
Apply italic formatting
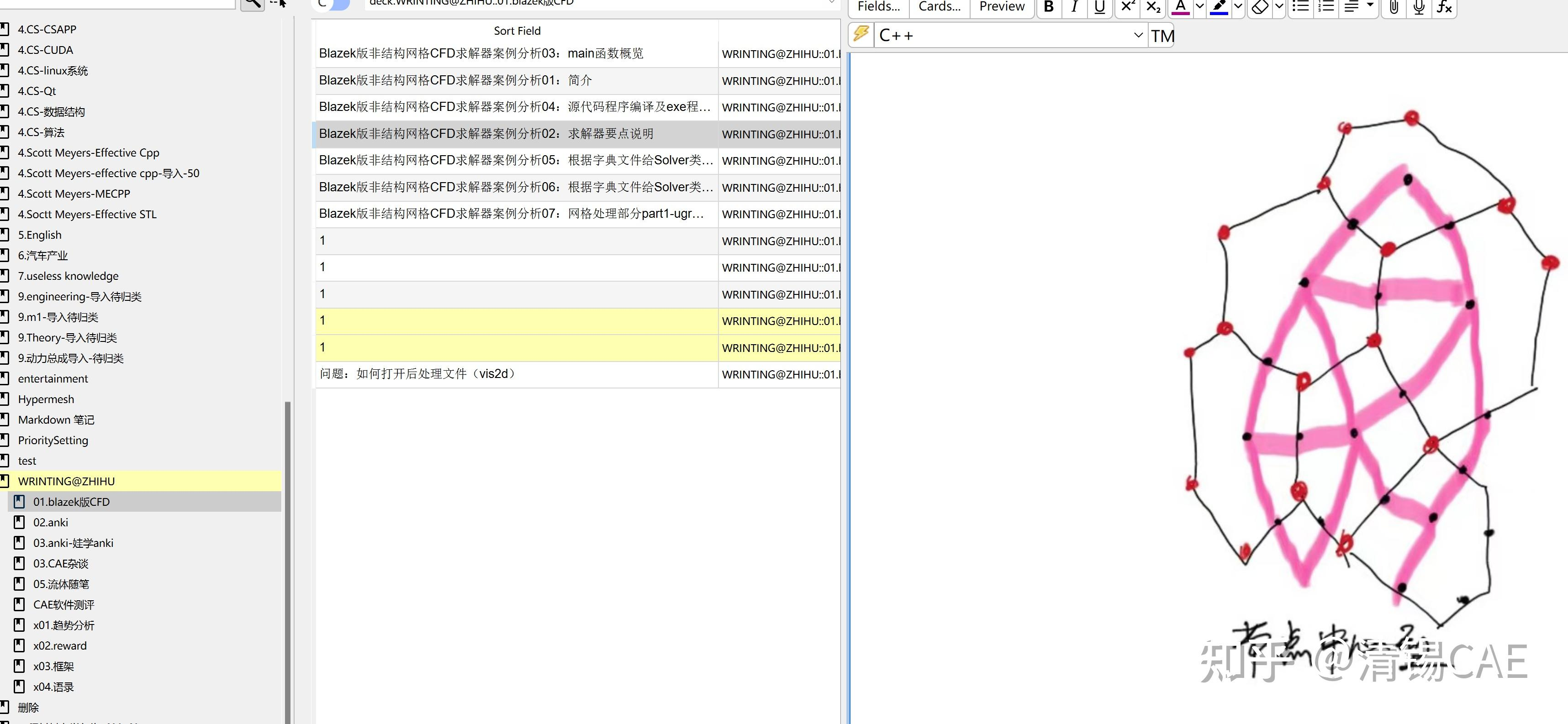click(1074, 7)
